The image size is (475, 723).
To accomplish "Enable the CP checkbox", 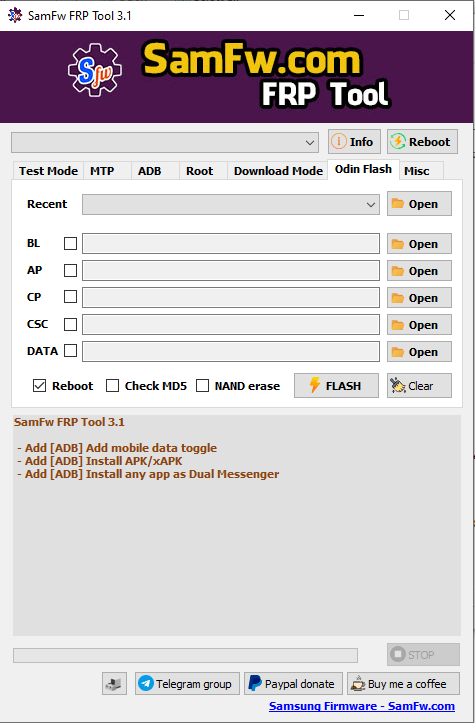I will (70, 297).
